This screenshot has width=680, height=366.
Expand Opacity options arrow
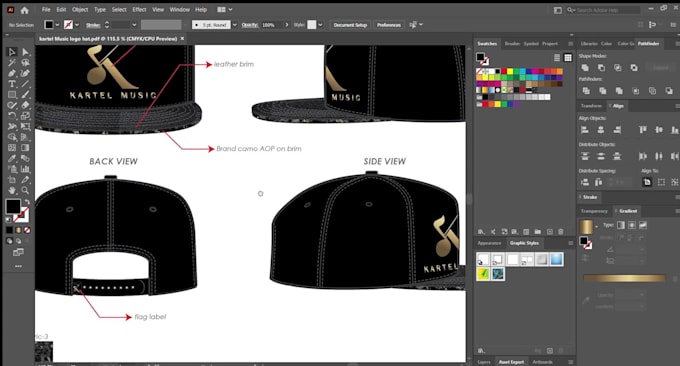point(287,25)
